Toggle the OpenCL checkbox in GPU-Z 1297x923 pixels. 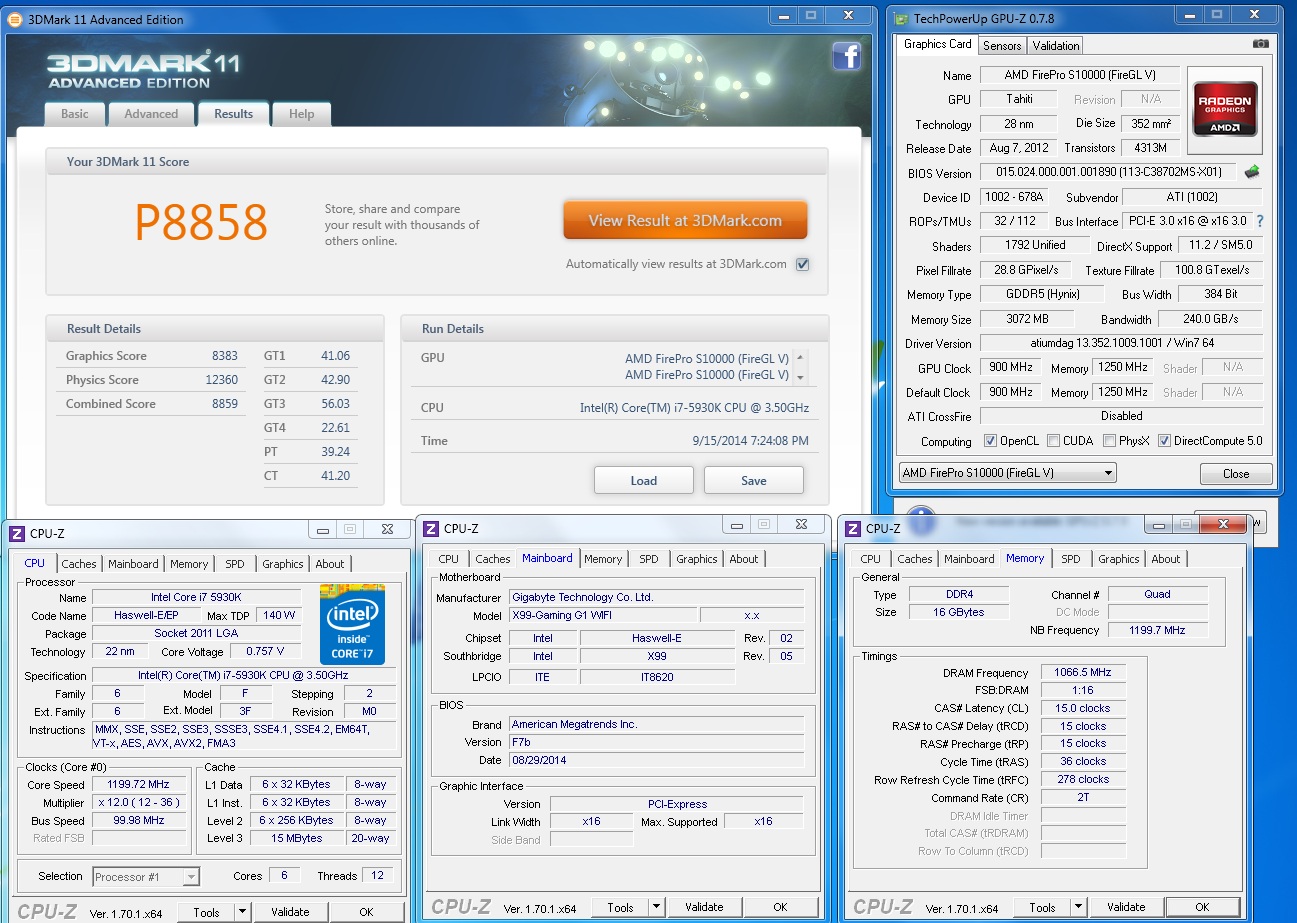[x=990, y=441]
